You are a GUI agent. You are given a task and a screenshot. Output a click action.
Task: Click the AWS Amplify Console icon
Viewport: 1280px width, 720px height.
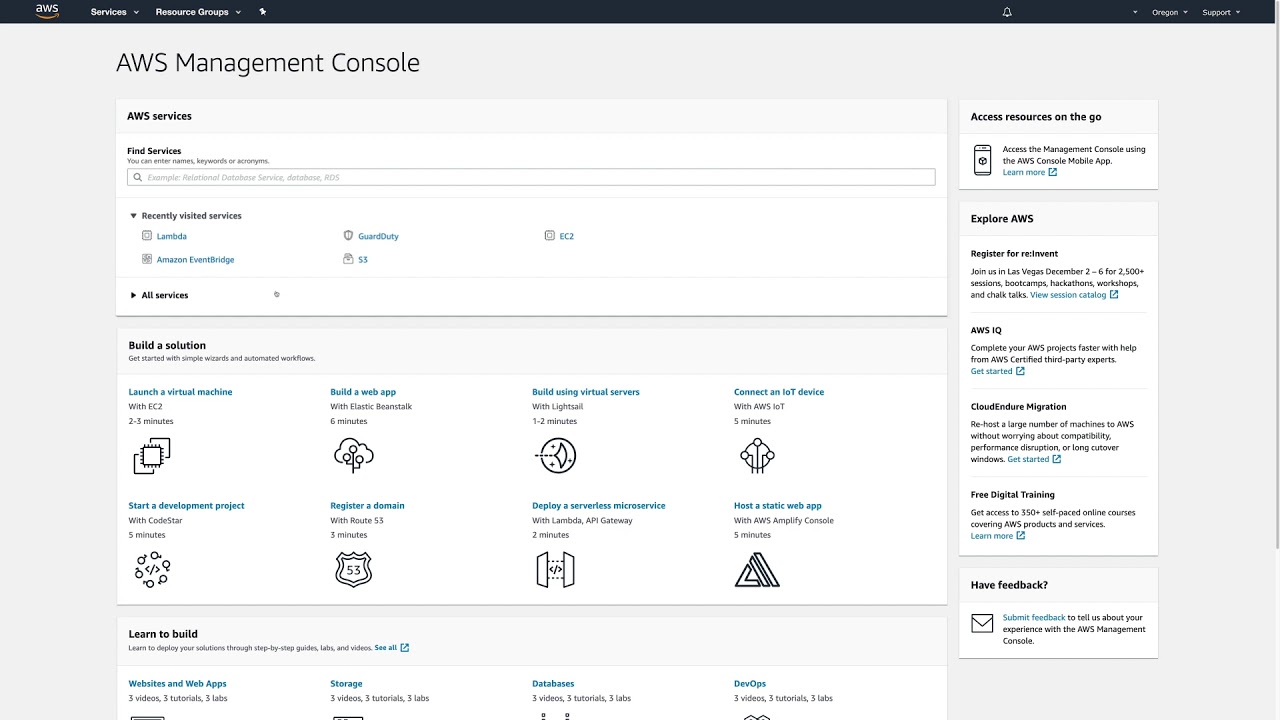(x=757, y=570)
